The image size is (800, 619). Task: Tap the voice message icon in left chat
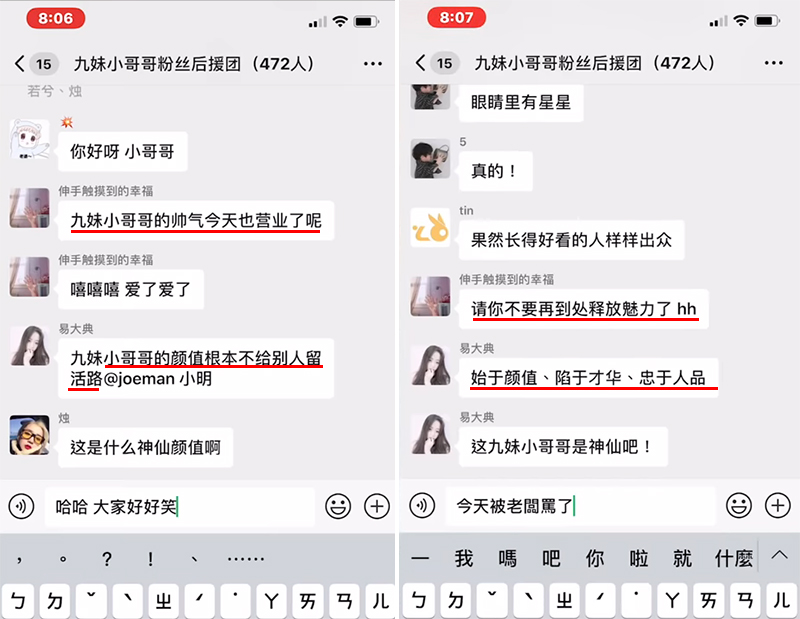pos(21,507)
